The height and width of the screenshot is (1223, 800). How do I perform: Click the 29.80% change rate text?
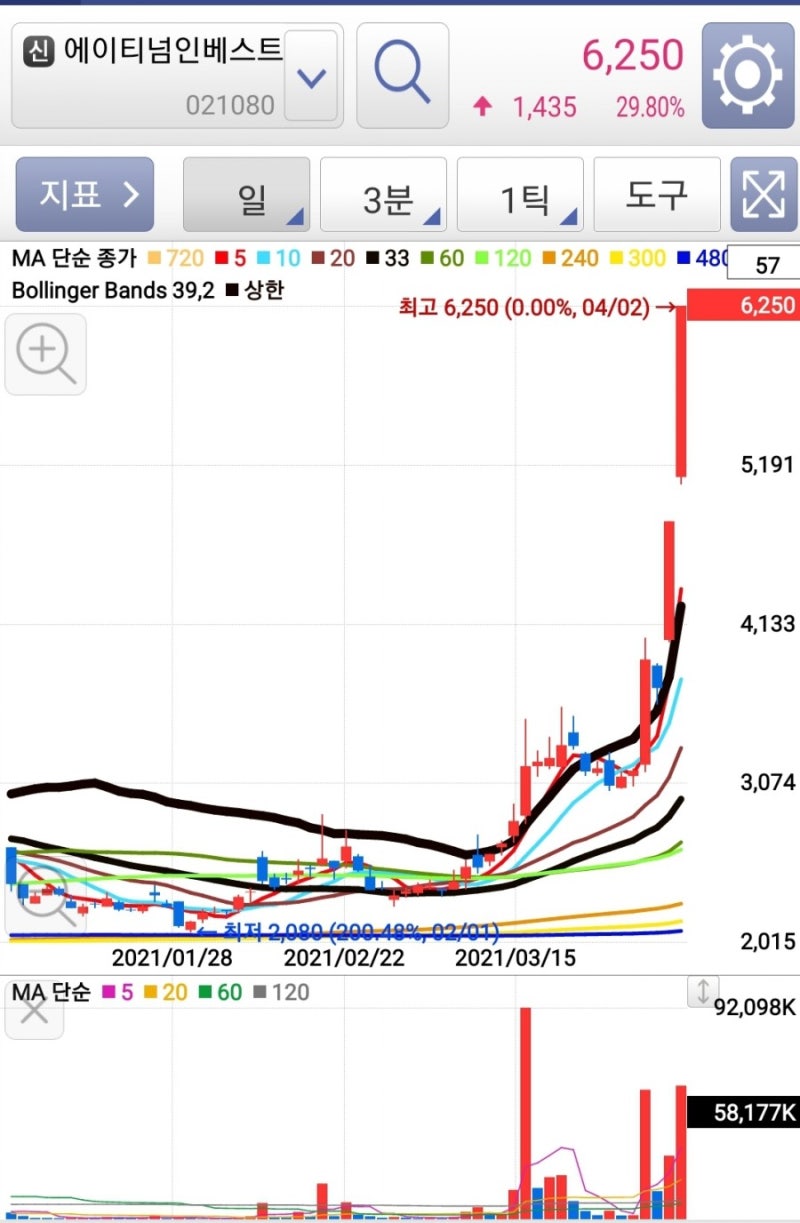pos(650,107)
